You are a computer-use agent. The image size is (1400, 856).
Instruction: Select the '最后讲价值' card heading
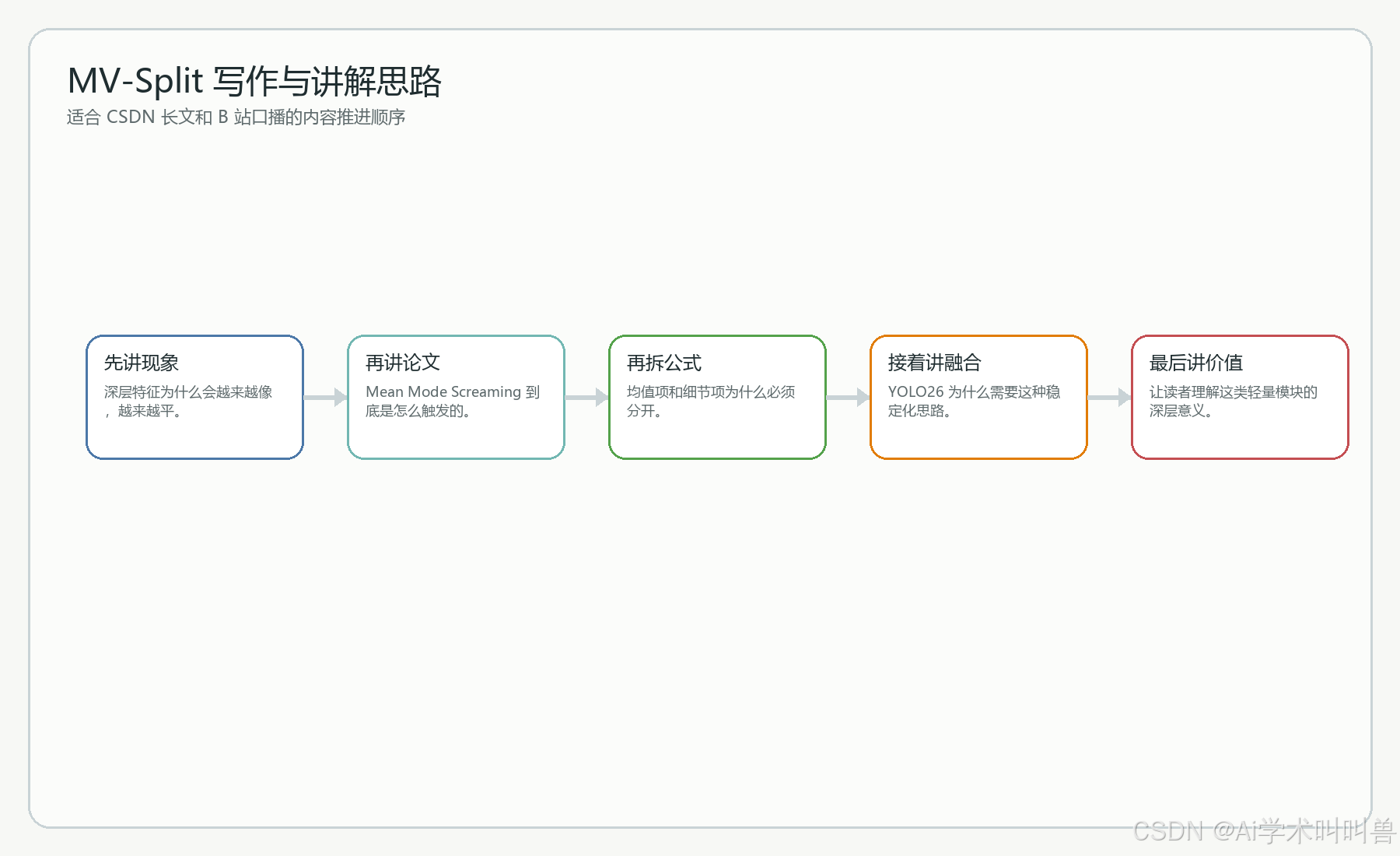(1196, 363)
